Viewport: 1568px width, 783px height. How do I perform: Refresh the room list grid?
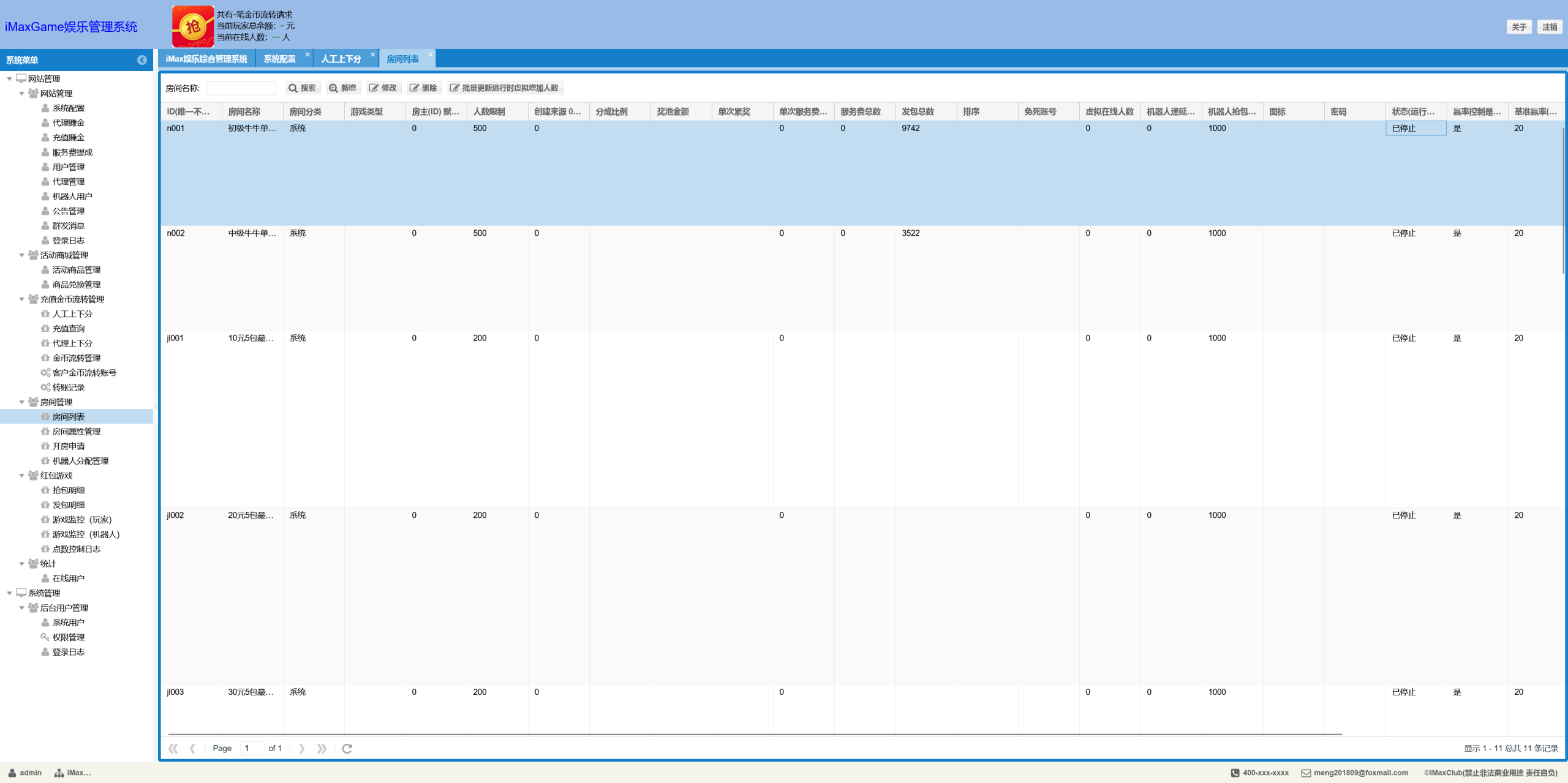(x=347, y=748)
